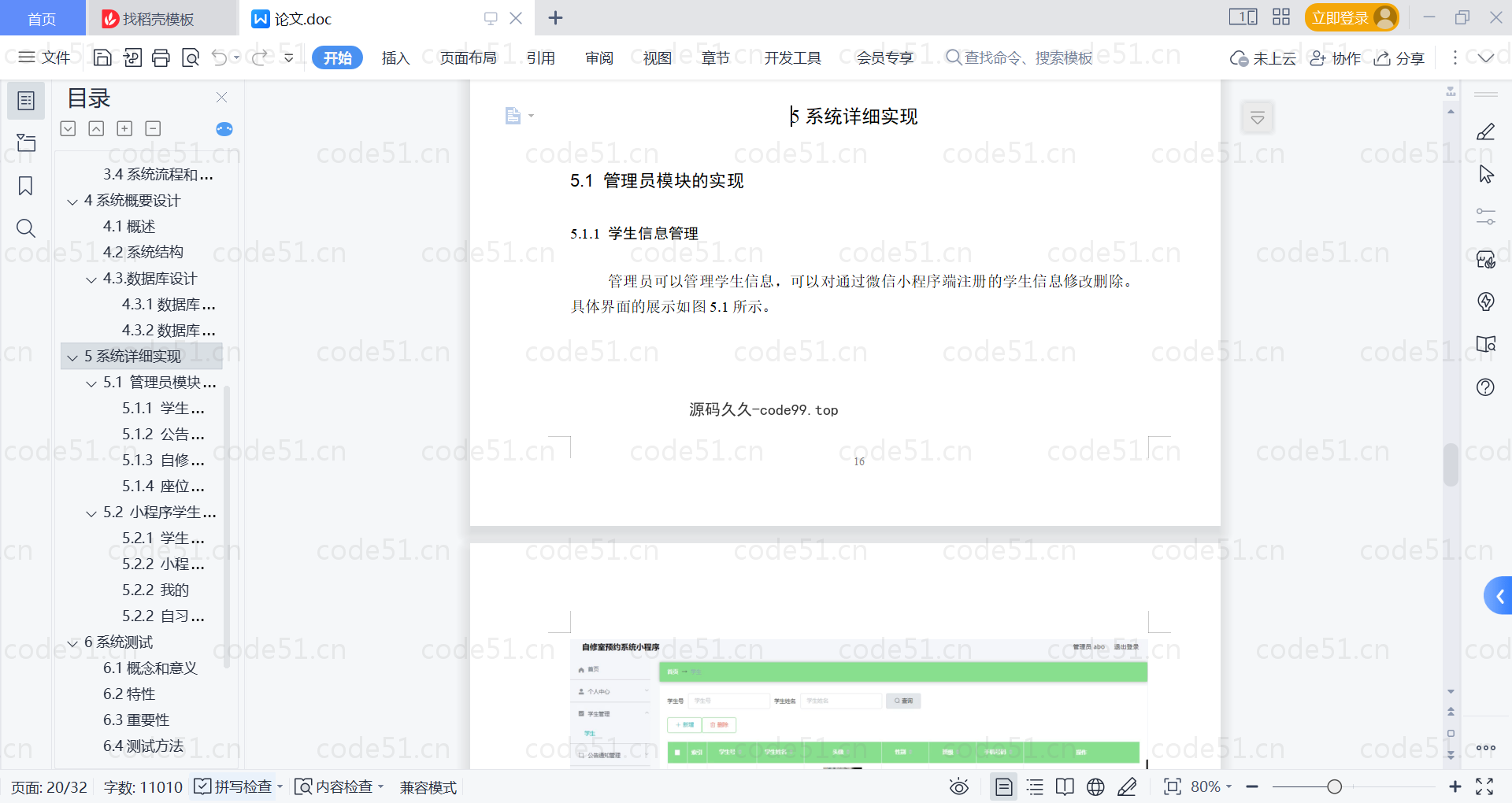This screenshot has width=1512, height=803.
Task: Collapse the 4 系统概要设计 outline node
Action: [72, 202]
